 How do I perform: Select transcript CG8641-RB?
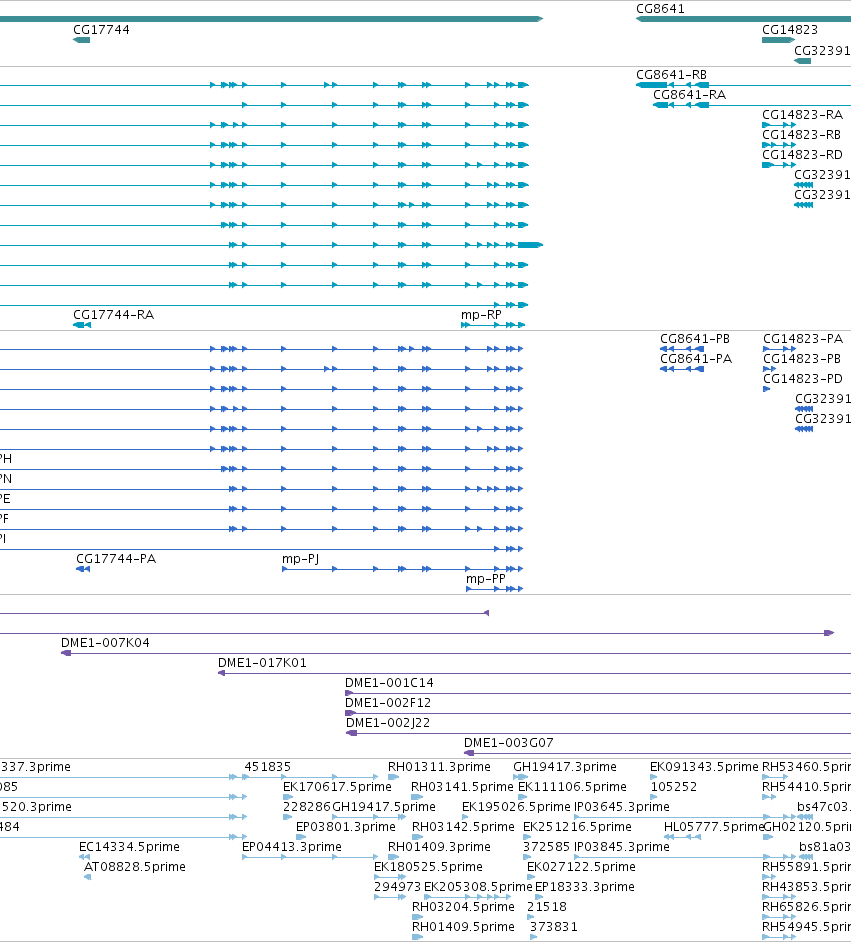(671, 75)
